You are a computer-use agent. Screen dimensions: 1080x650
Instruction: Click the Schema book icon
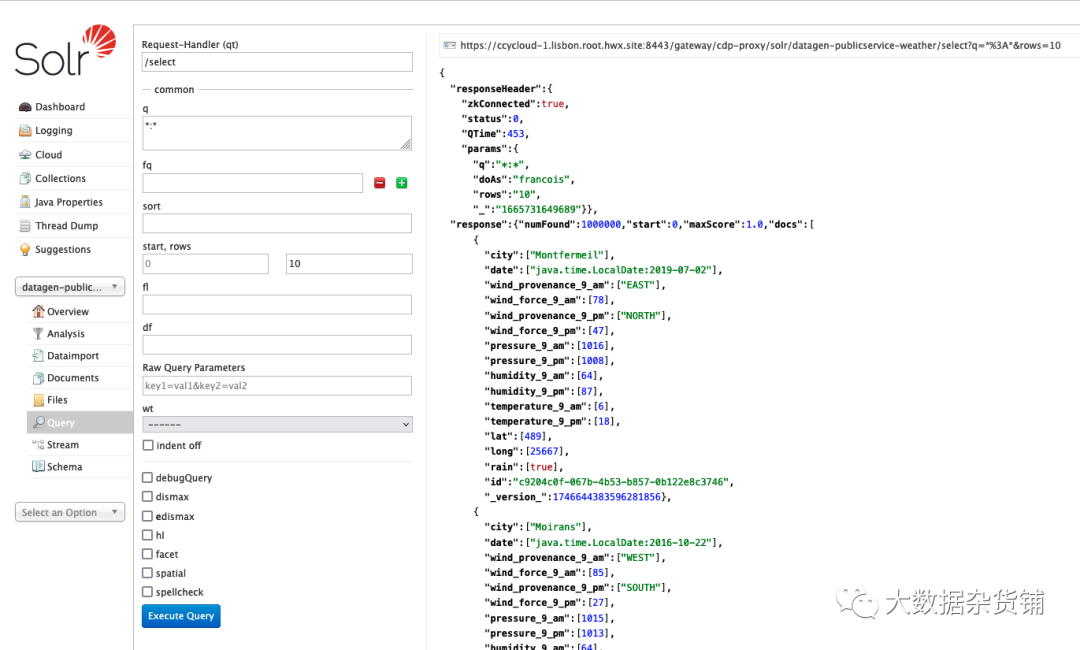[38, 466]
